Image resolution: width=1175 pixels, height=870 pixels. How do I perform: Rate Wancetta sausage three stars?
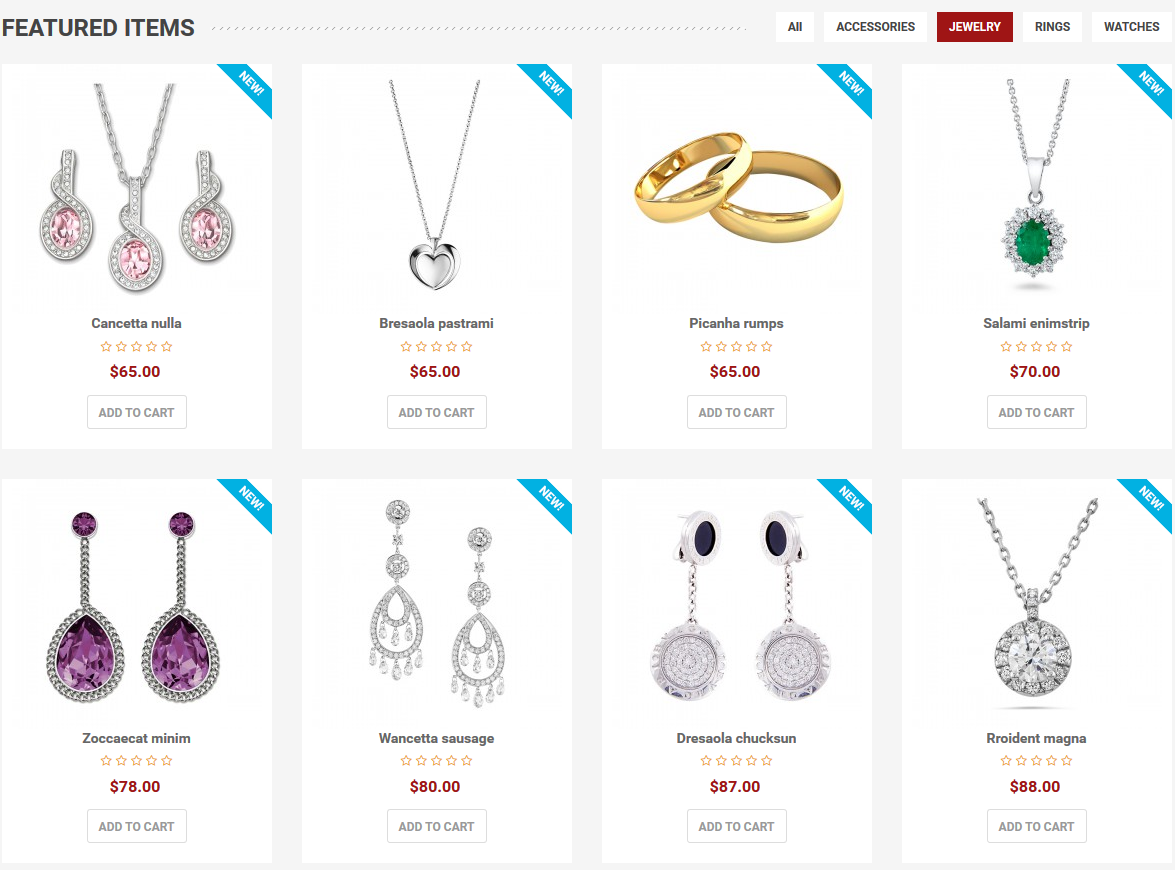(x=436, y=761)
